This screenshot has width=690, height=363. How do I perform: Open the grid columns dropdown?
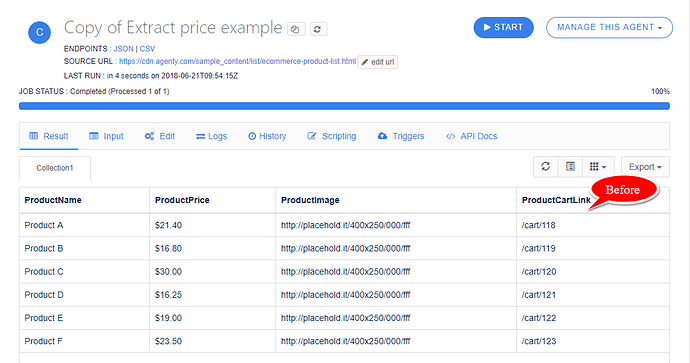click(598, 166)
